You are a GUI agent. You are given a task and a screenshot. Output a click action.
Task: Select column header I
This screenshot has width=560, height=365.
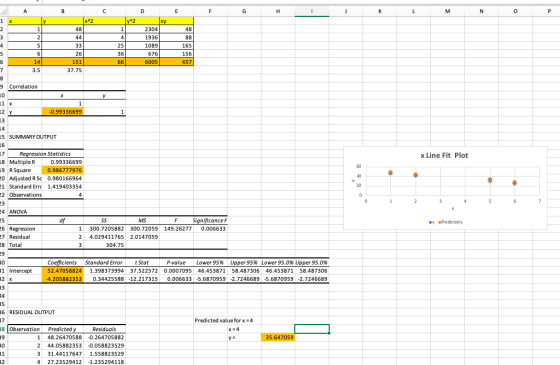[312, 11]
